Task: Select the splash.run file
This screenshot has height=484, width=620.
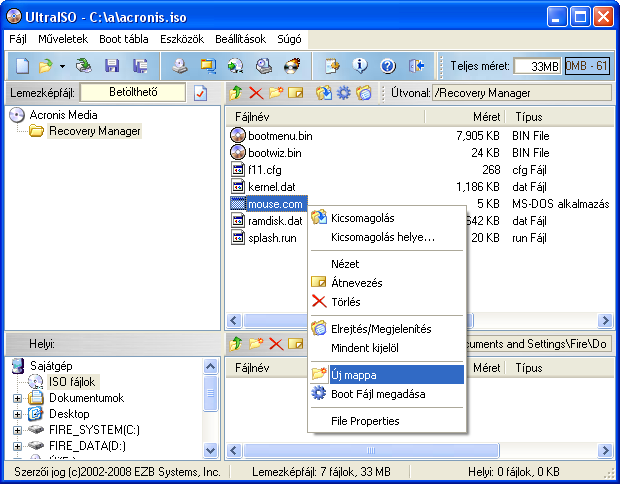Action: coord(272,238)
